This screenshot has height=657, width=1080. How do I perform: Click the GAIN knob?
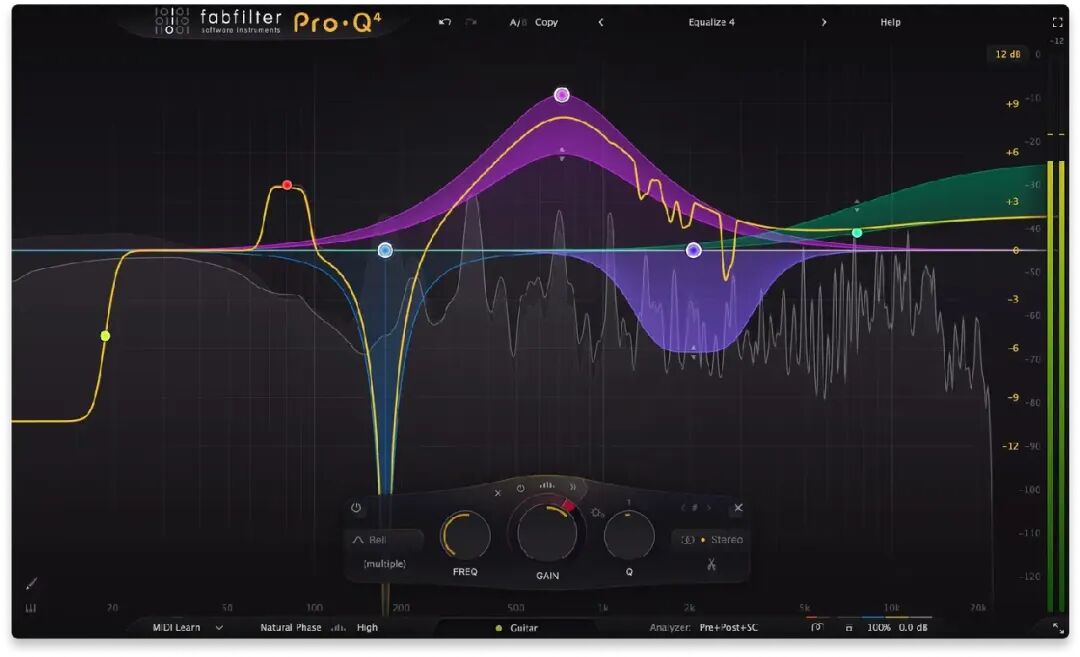click(547, 532)
